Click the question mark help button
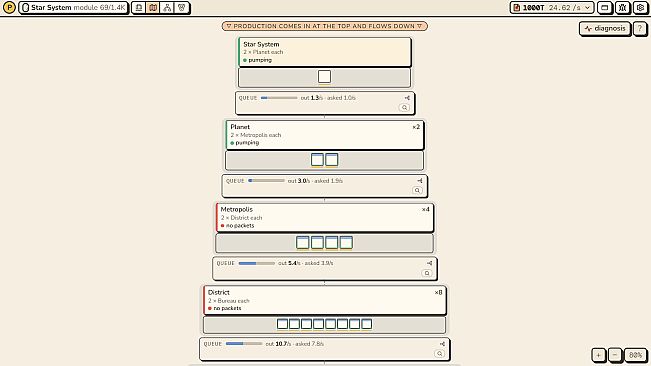Screen dimensions: 651x366 [x=640, y=29]
